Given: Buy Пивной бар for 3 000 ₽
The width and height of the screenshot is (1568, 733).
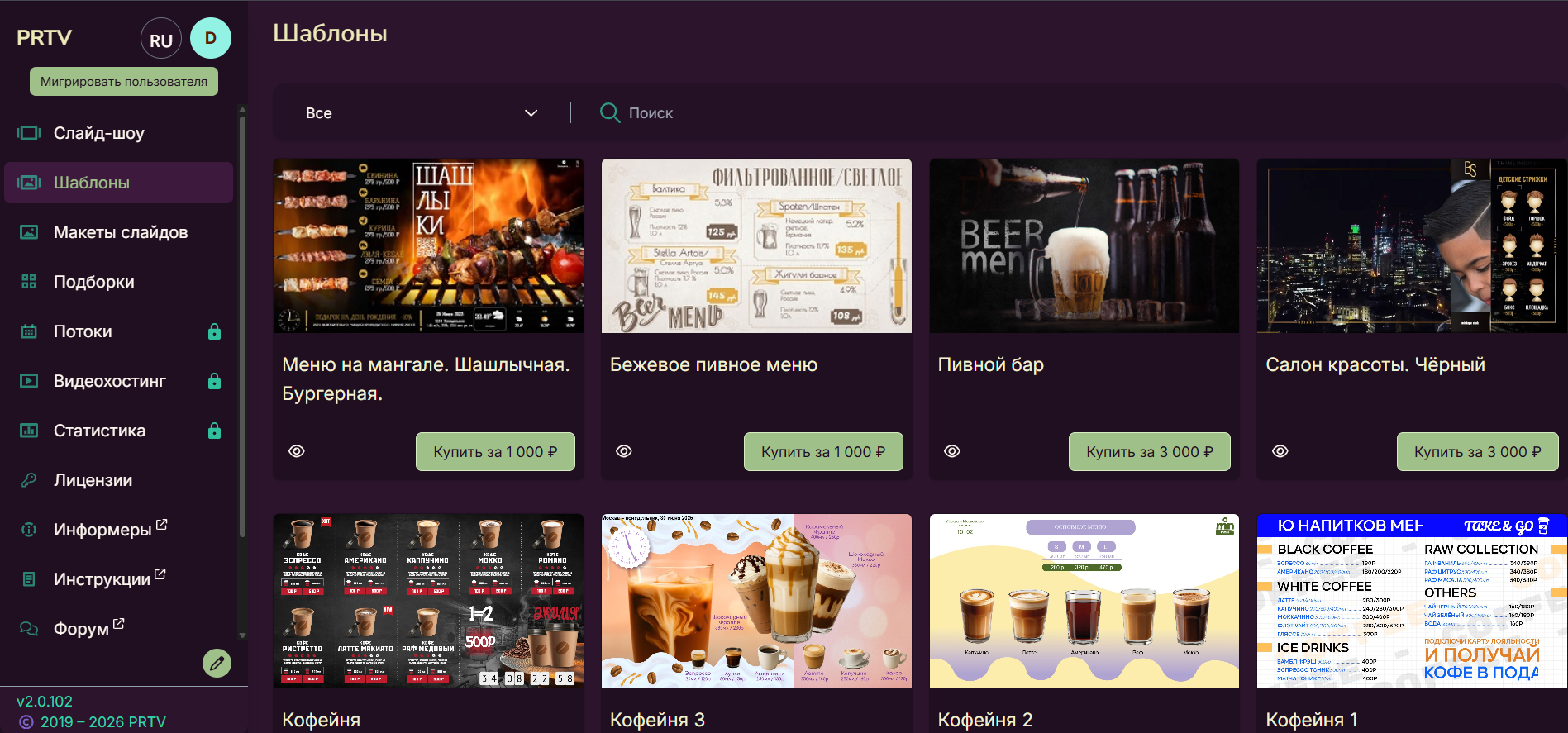Looking at the screenshot, I should 1150,452.
